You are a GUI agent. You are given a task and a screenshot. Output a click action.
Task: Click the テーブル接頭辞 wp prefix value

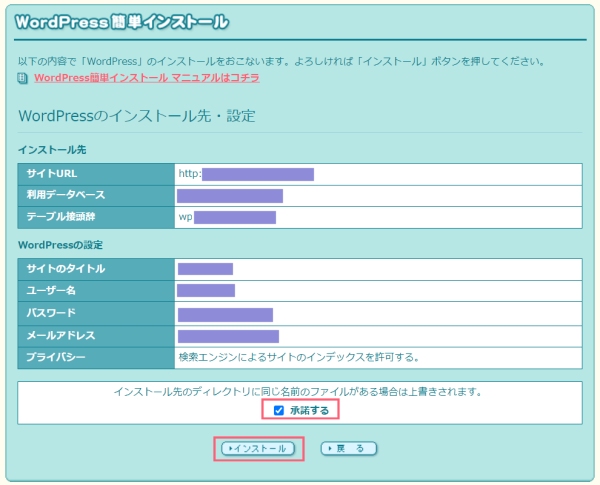[x=227, y=217]
